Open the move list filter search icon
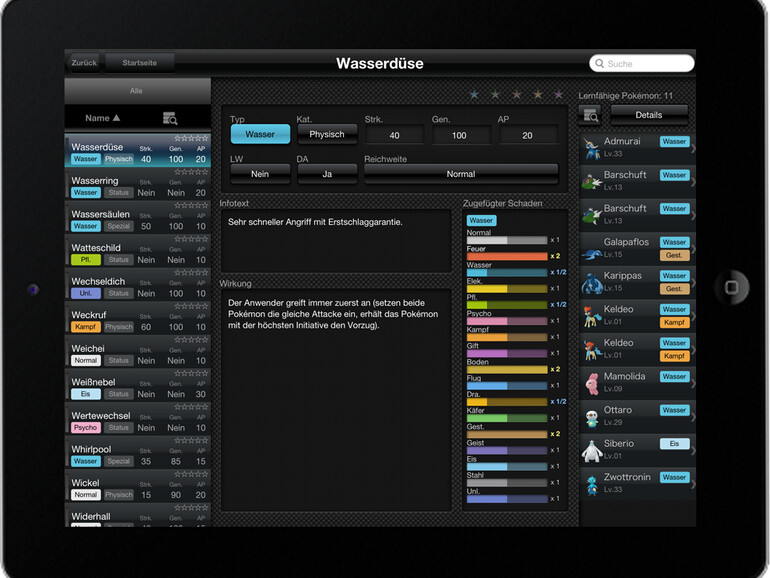Image resolution: width=770 pixels, height=578 pixels. point(170,118)
